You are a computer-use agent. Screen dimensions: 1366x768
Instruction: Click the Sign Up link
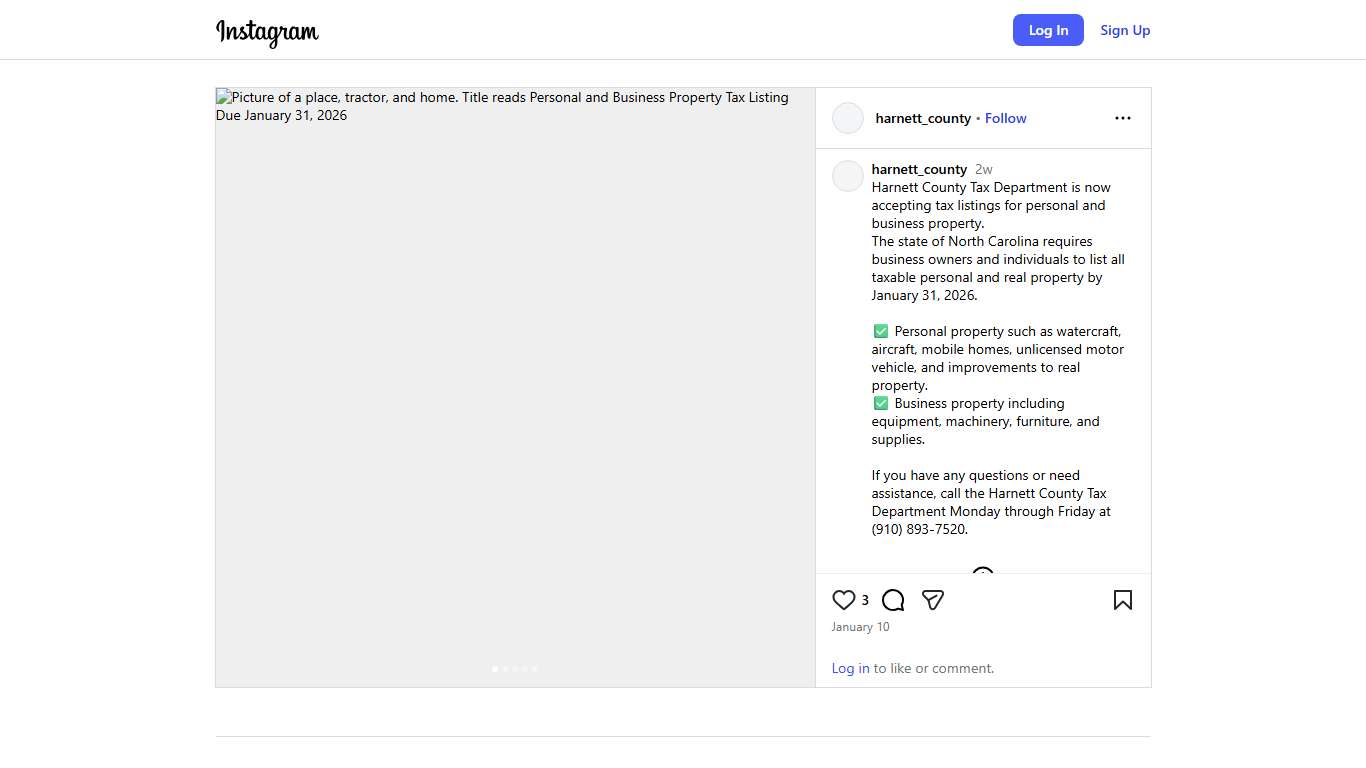(1125, 30)
